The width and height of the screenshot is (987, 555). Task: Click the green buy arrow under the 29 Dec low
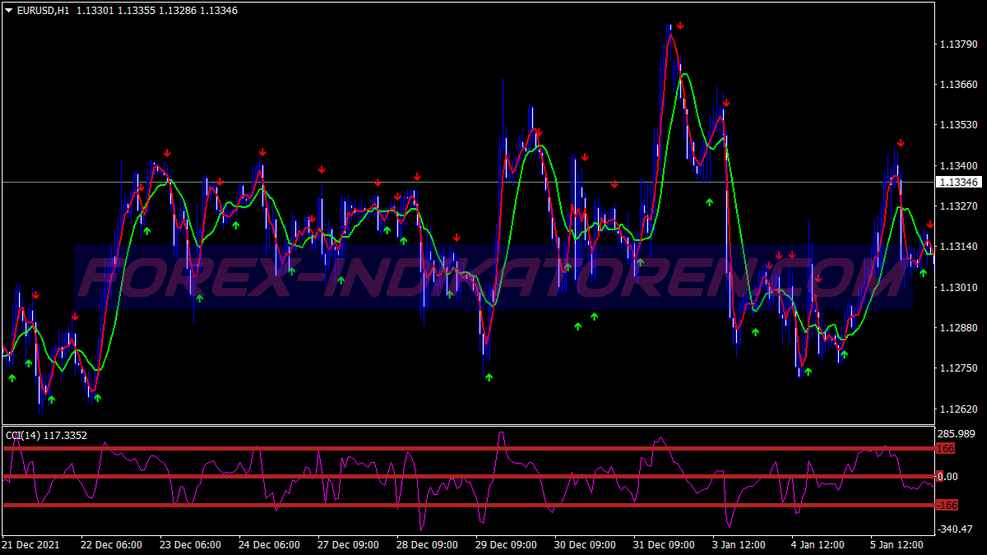(x=489, y=378)
